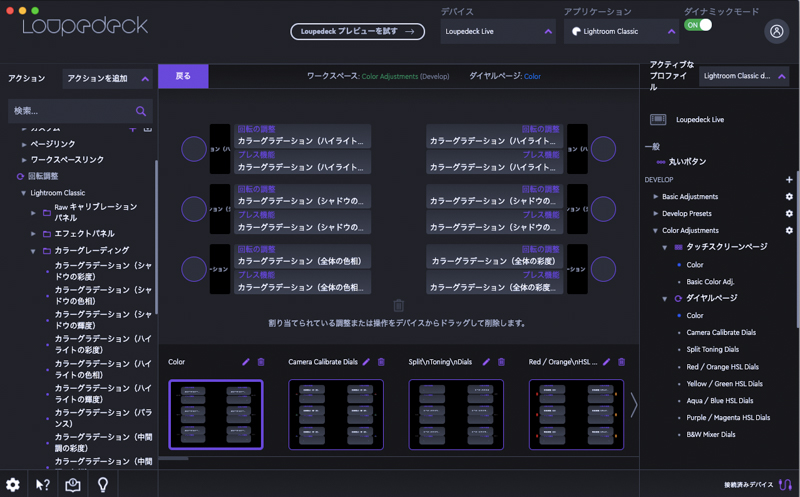Expand Basic Adjustments workspace
Screen dimensions: 800x497
click(x=656, y=196)
